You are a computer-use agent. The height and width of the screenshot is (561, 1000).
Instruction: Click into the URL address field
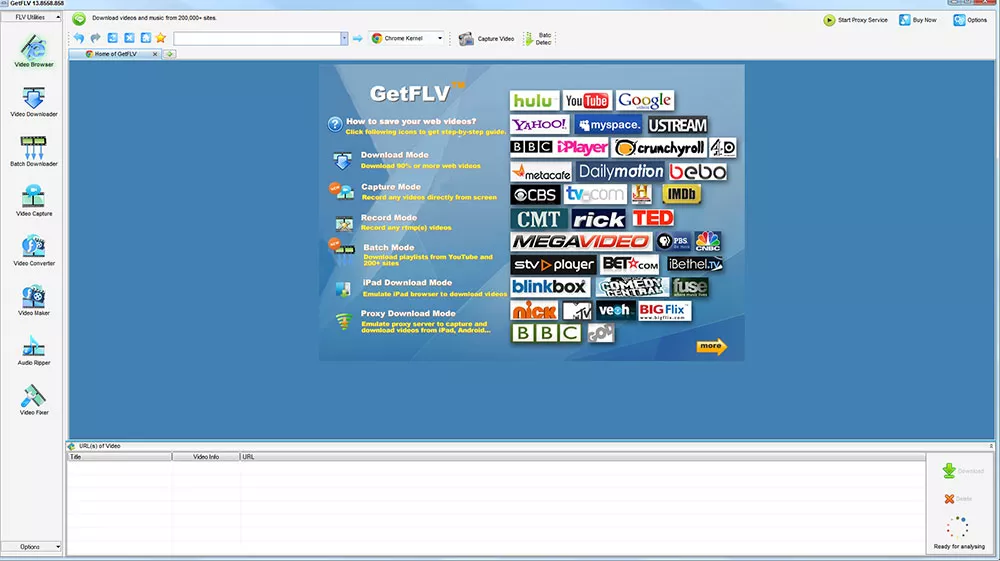(257, 38)
